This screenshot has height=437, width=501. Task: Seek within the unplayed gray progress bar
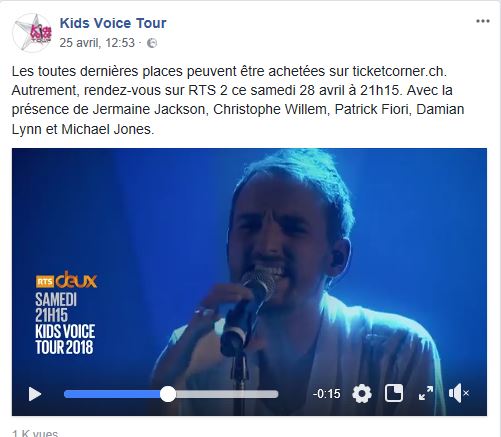click(x=227, y=394)
